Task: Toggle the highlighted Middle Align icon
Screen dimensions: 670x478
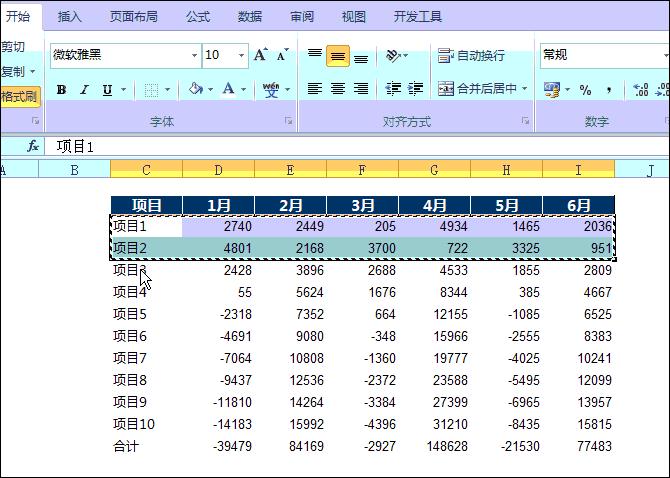Action: coord(338,56)
